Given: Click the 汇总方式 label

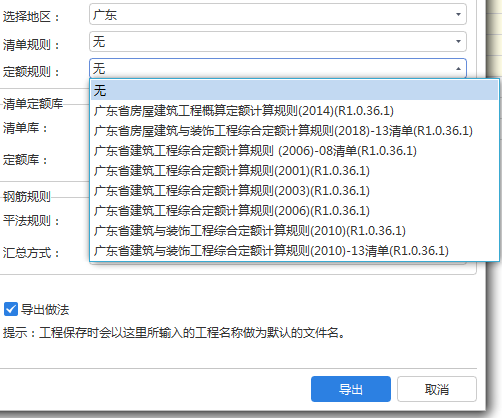Looking at the screenshot, I should coord(31,253).
